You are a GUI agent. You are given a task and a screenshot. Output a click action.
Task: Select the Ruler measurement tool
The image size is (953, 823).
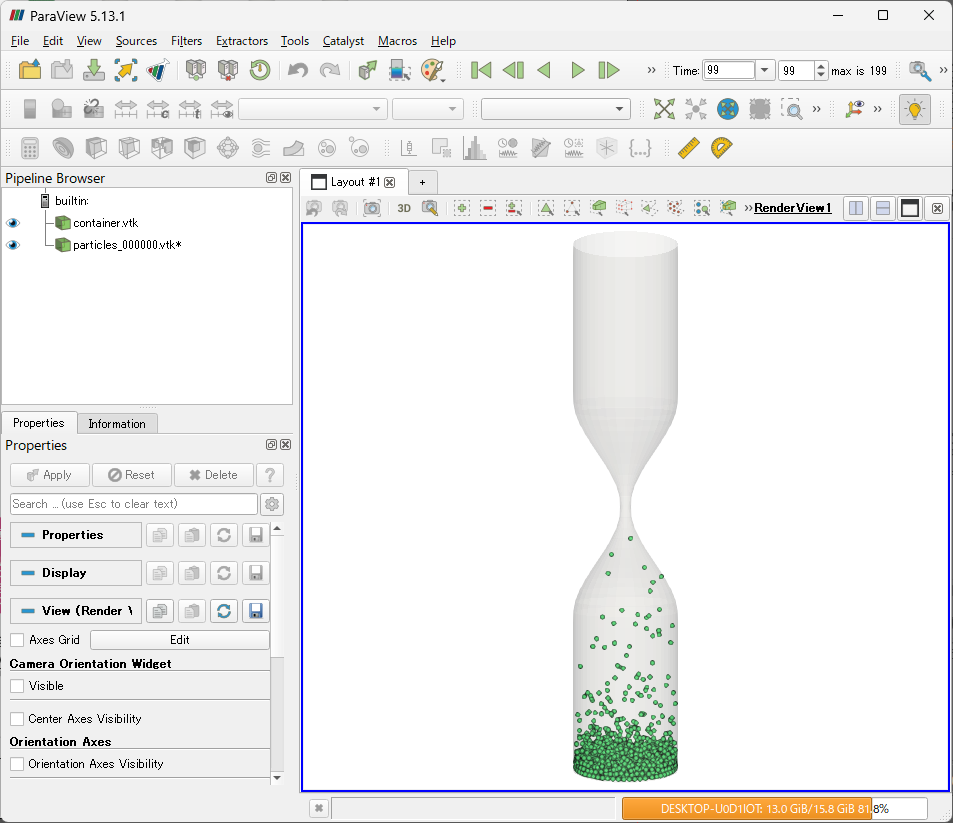(x=688, y=148)
